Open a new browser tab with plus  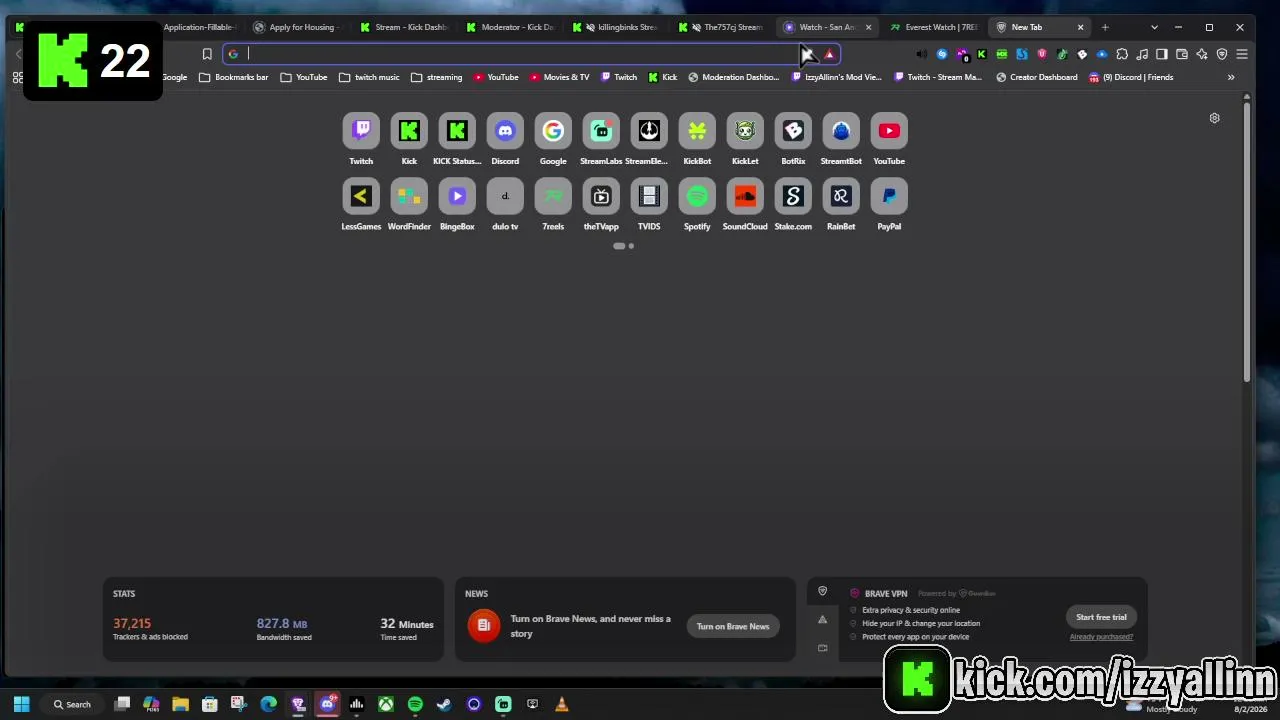(x=1105, y=27)
